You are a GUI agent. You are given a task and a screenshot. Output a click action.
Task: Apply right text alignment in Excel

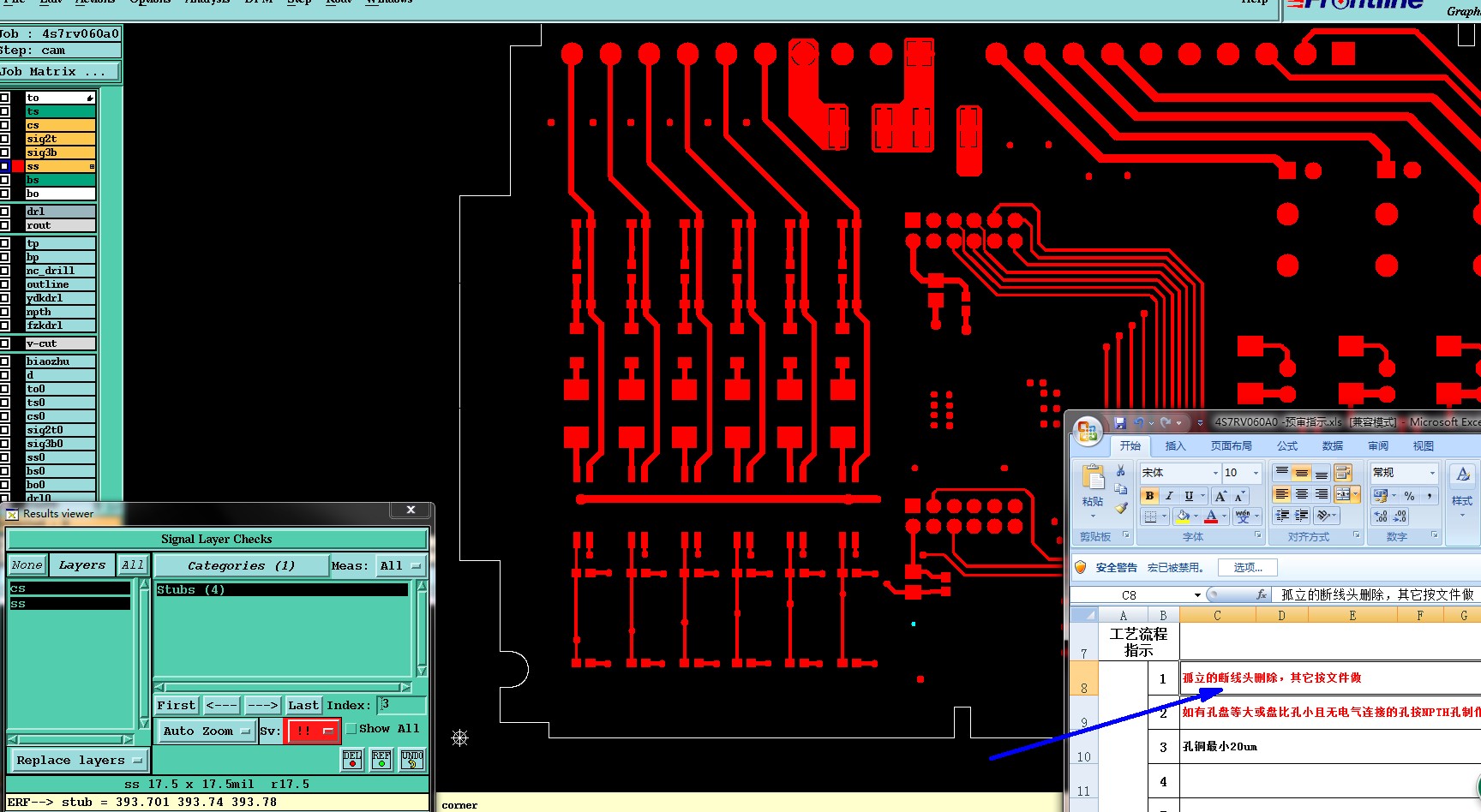(x=1321, y=494)
